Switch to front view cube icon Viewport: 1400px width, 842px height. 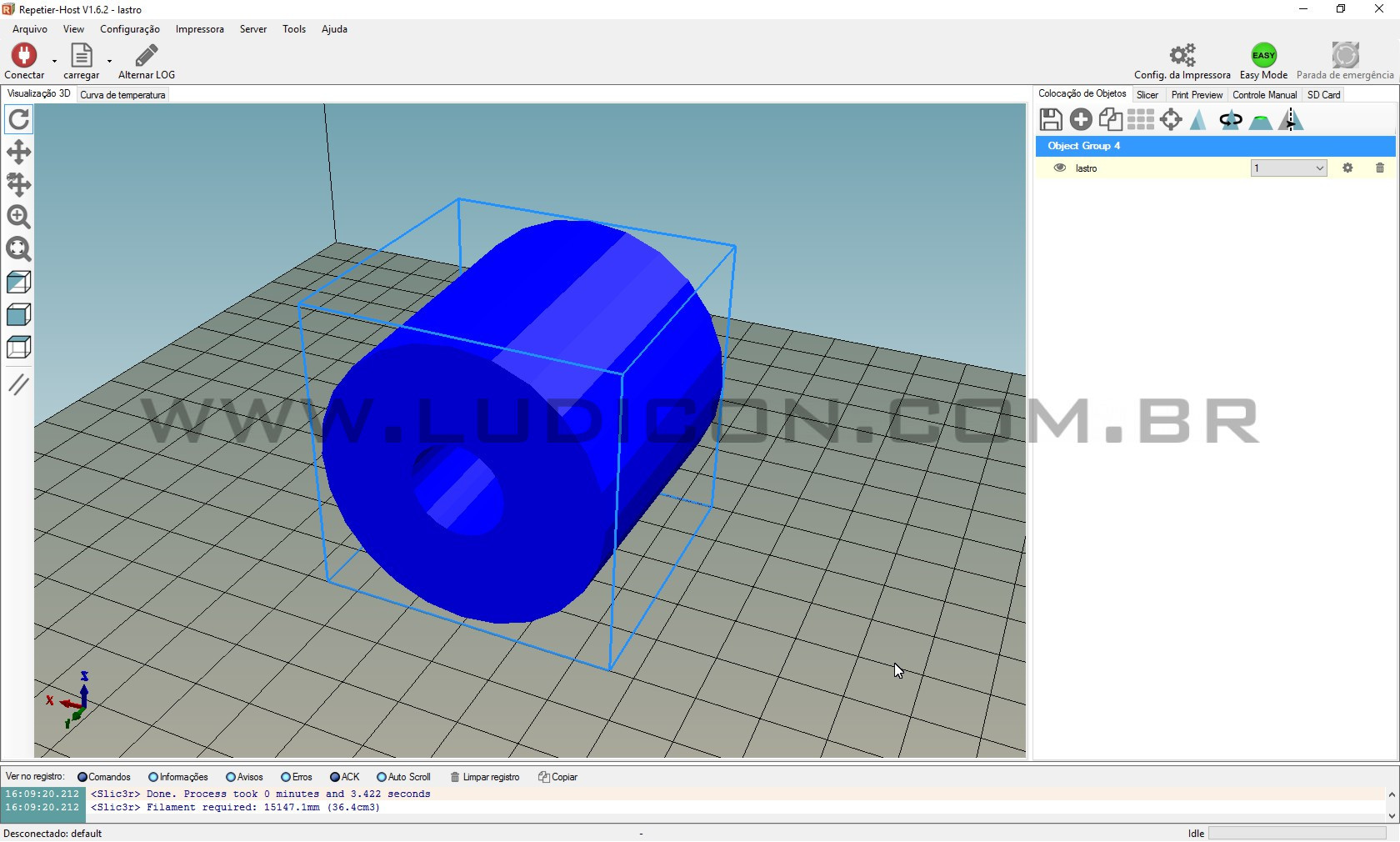(18, 314)
